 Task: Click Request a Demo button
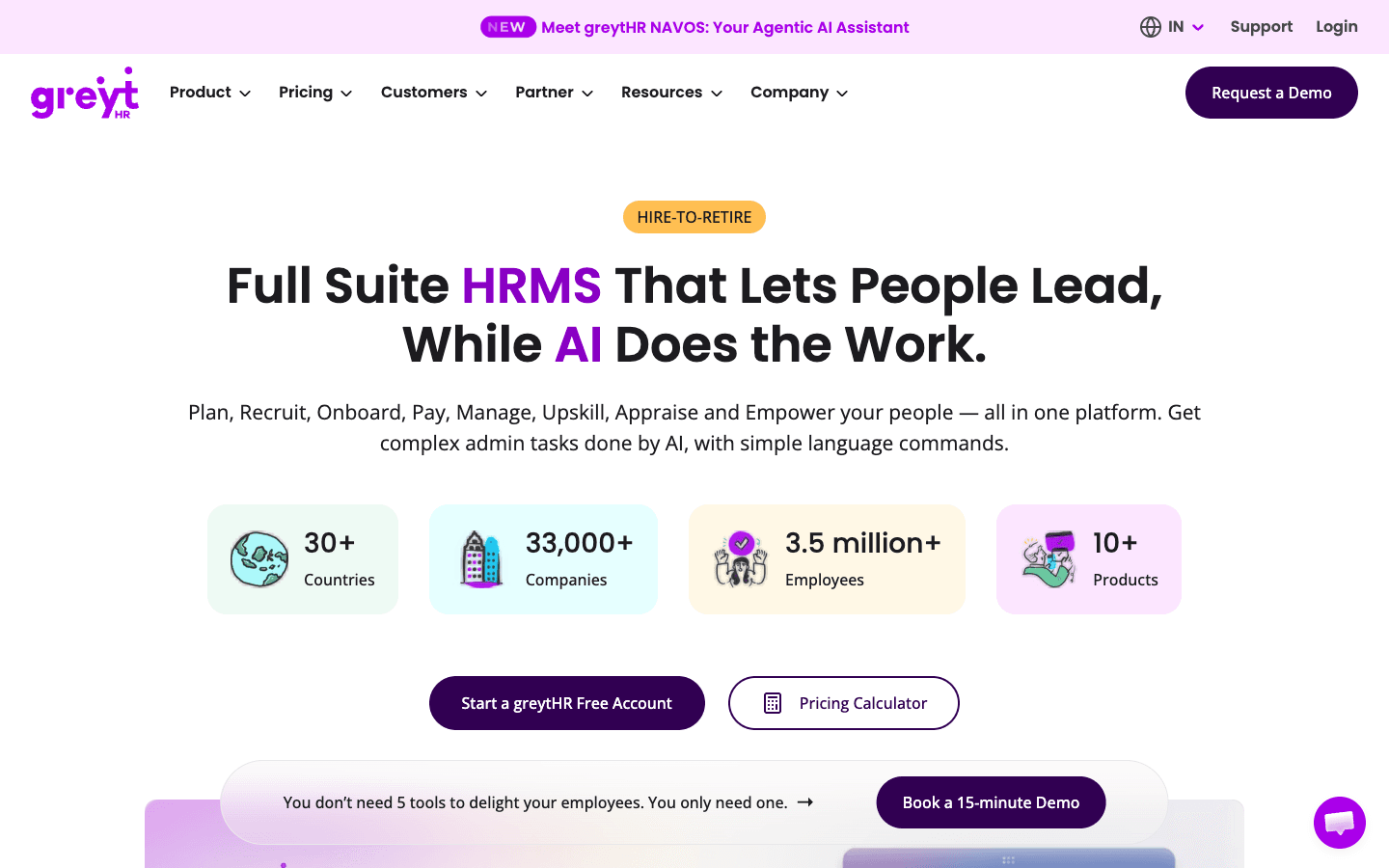point(1271,93)
